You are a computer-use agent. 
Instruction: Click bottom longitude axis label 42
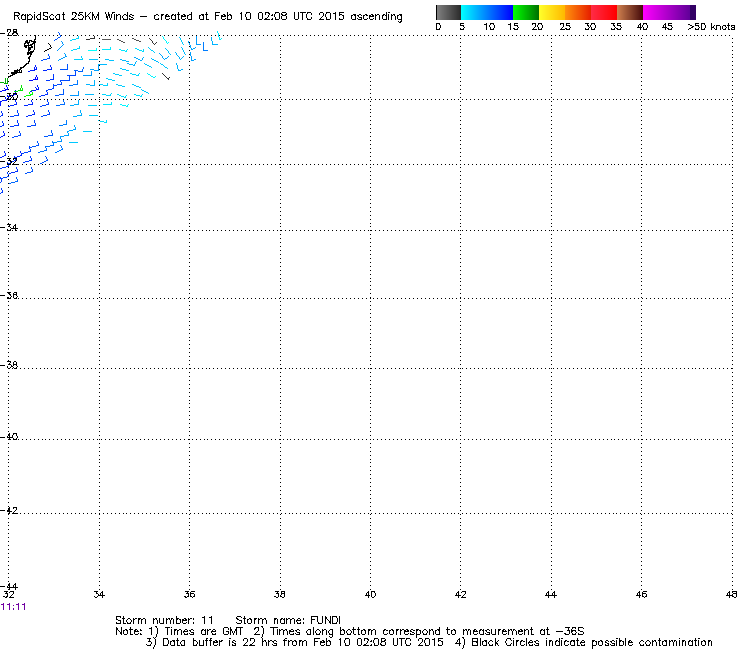click(461, 594)
